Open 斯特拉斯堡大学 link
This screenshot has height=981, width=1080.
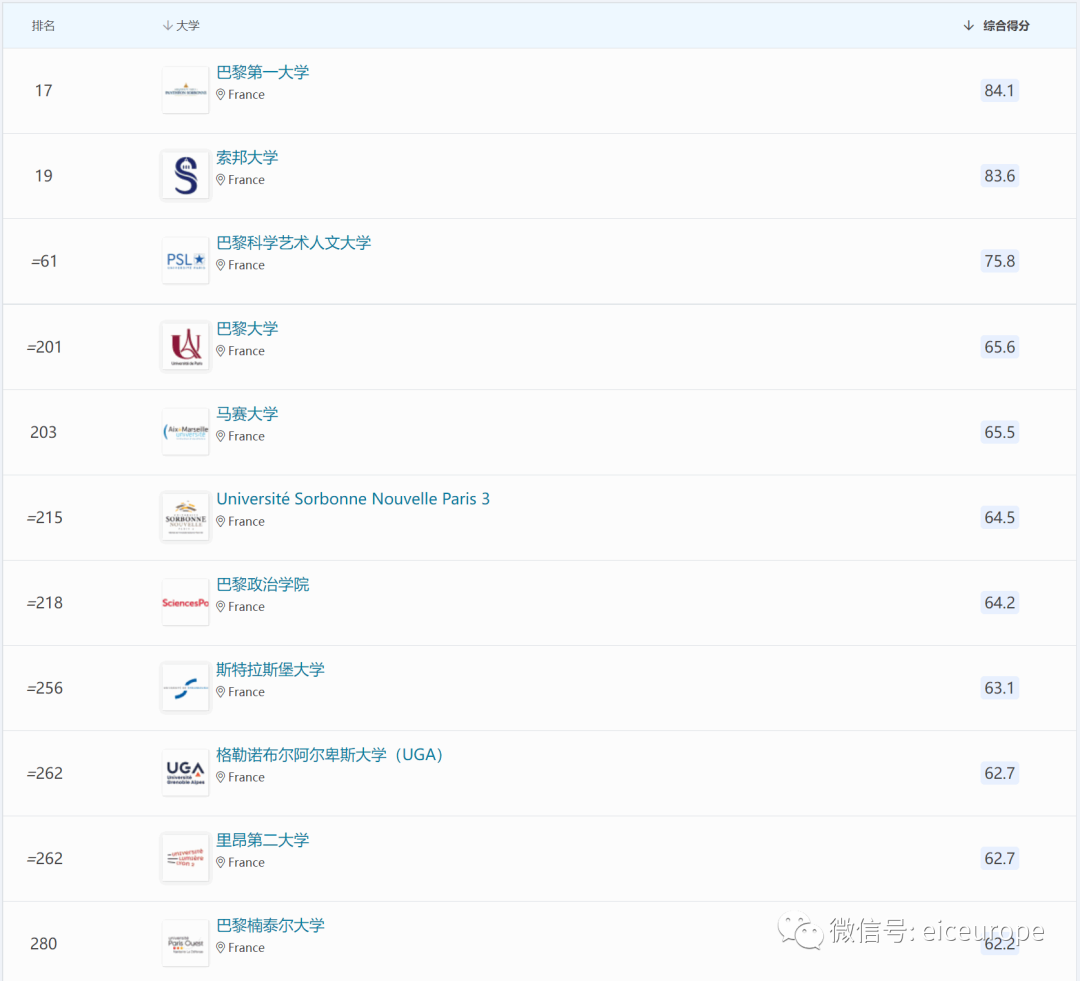[270, 670]
